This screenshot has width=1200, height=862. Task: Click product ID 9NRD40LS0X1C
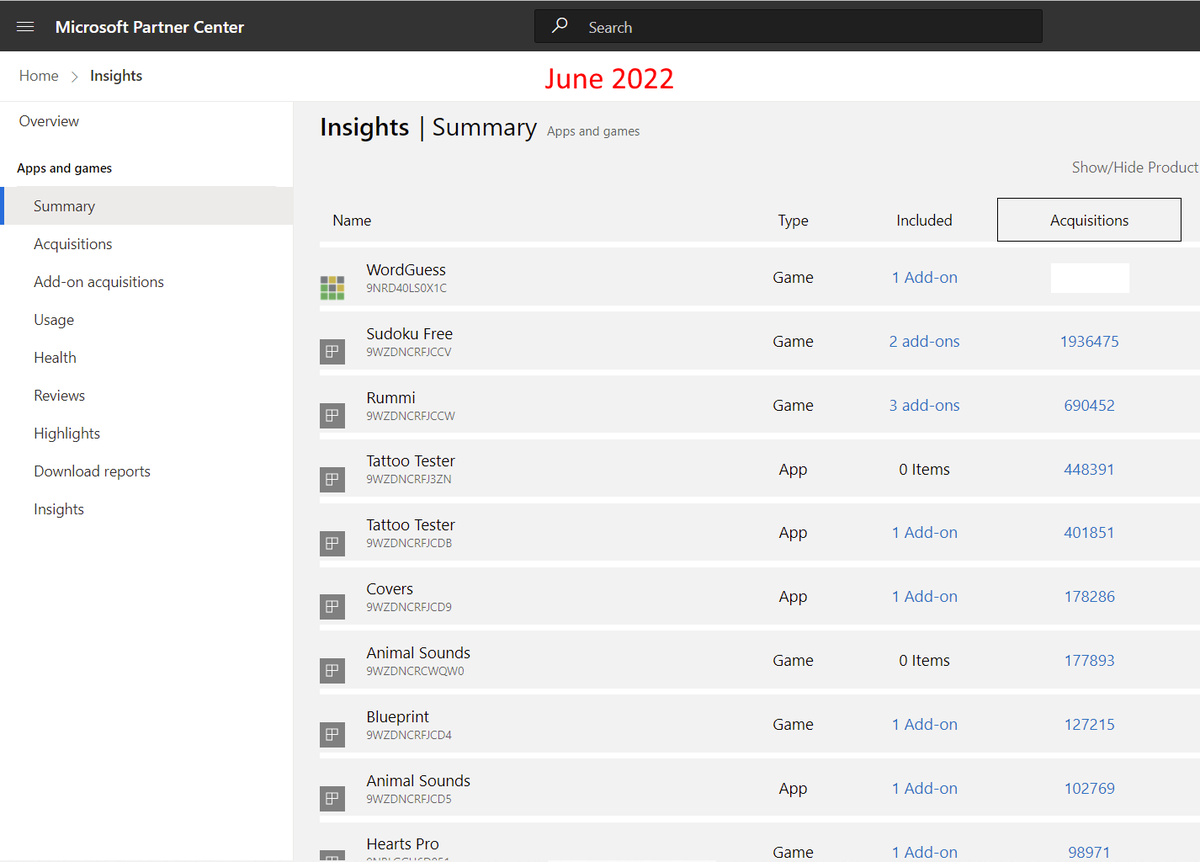[406, 288]
